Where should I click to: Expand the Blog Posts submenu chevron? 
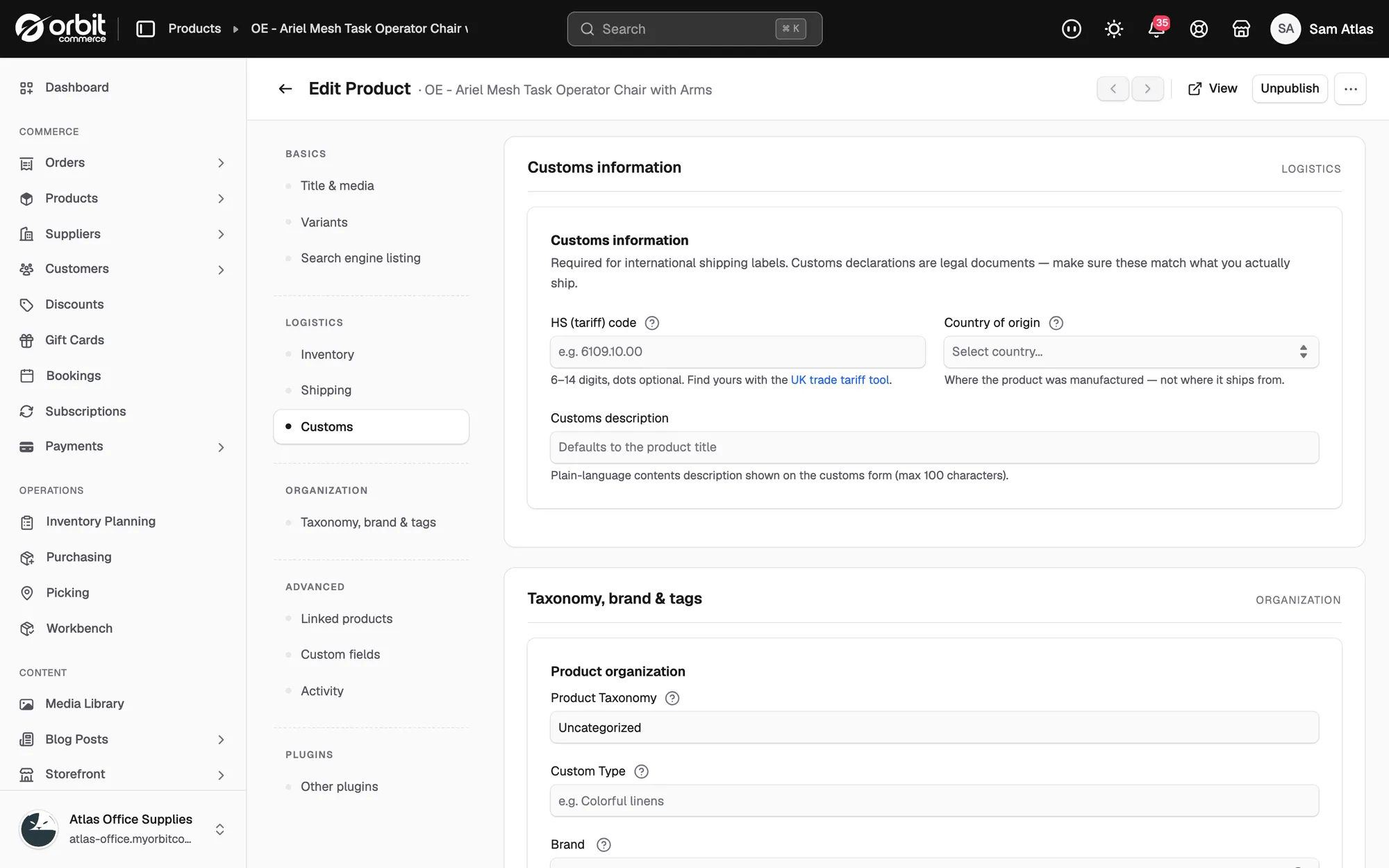point(221,740)
